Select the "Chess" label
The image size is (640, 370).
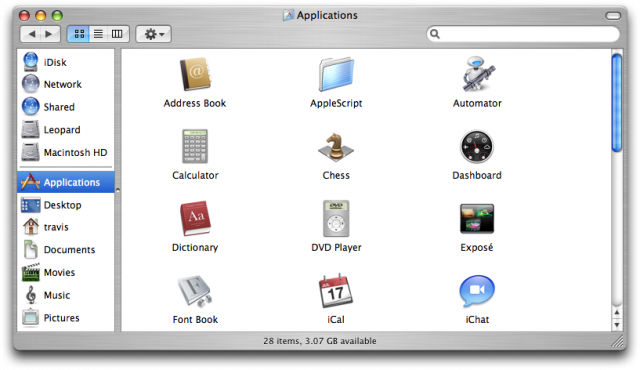point(336,175)
